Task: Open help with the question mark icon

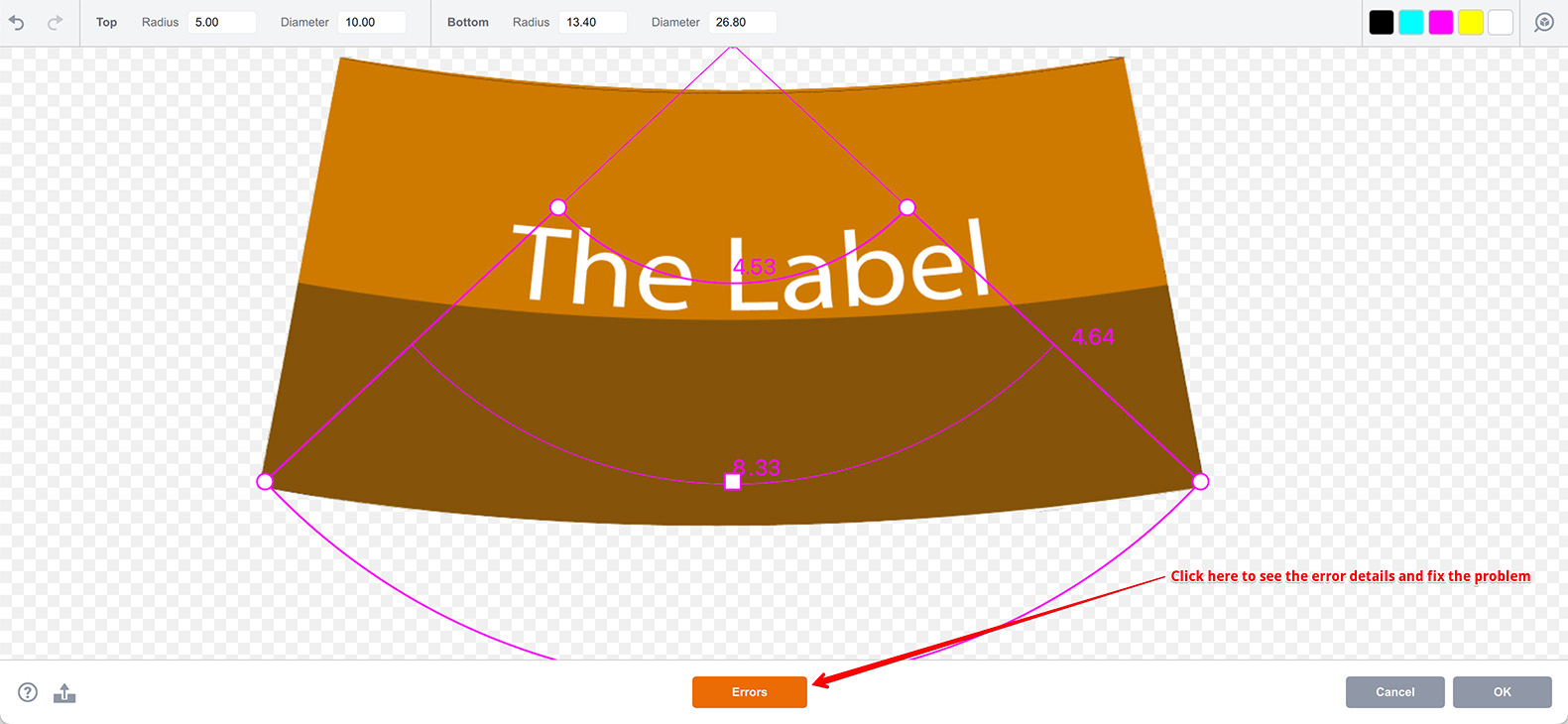Action: (x=28, y=692)
